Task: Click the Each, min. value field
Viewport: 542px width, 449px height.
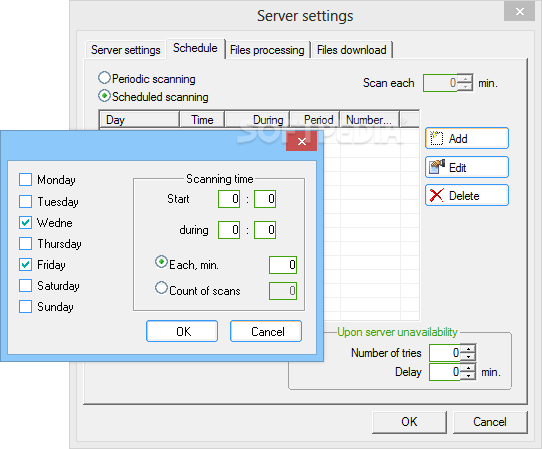Action: (x=283, y=265)
